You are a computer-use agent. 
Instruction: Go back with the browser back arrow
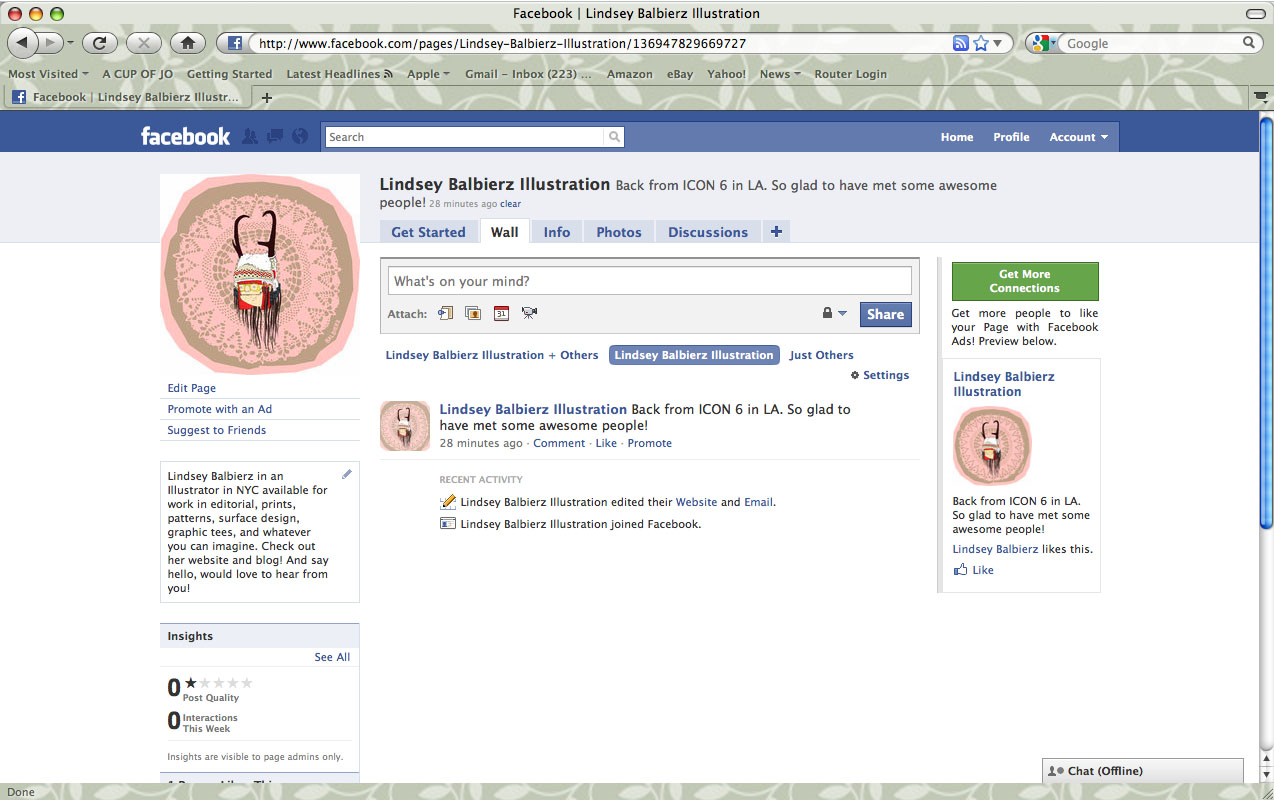pos(23,43)
